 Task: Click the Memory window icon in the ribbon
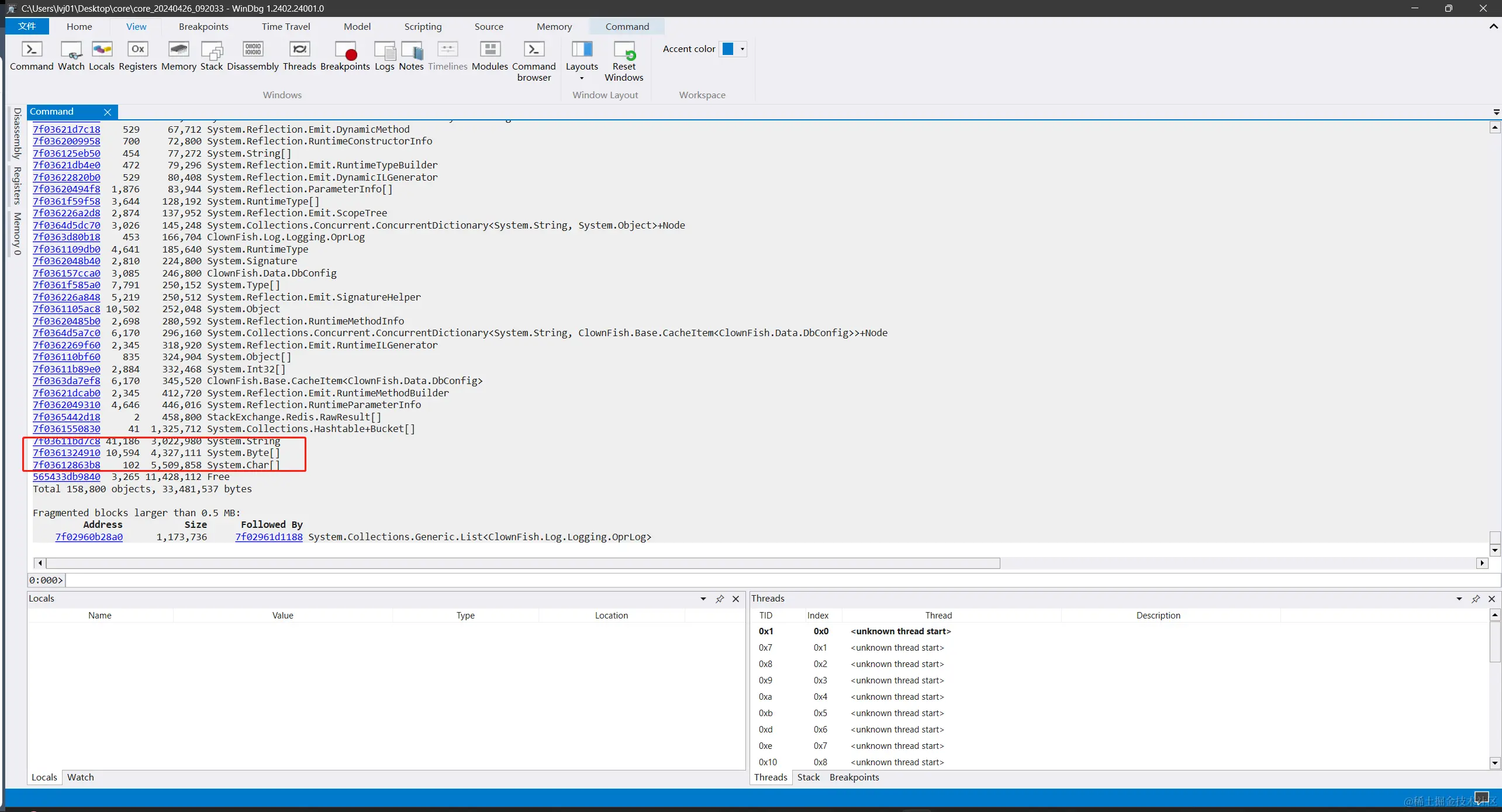[178, 50]
